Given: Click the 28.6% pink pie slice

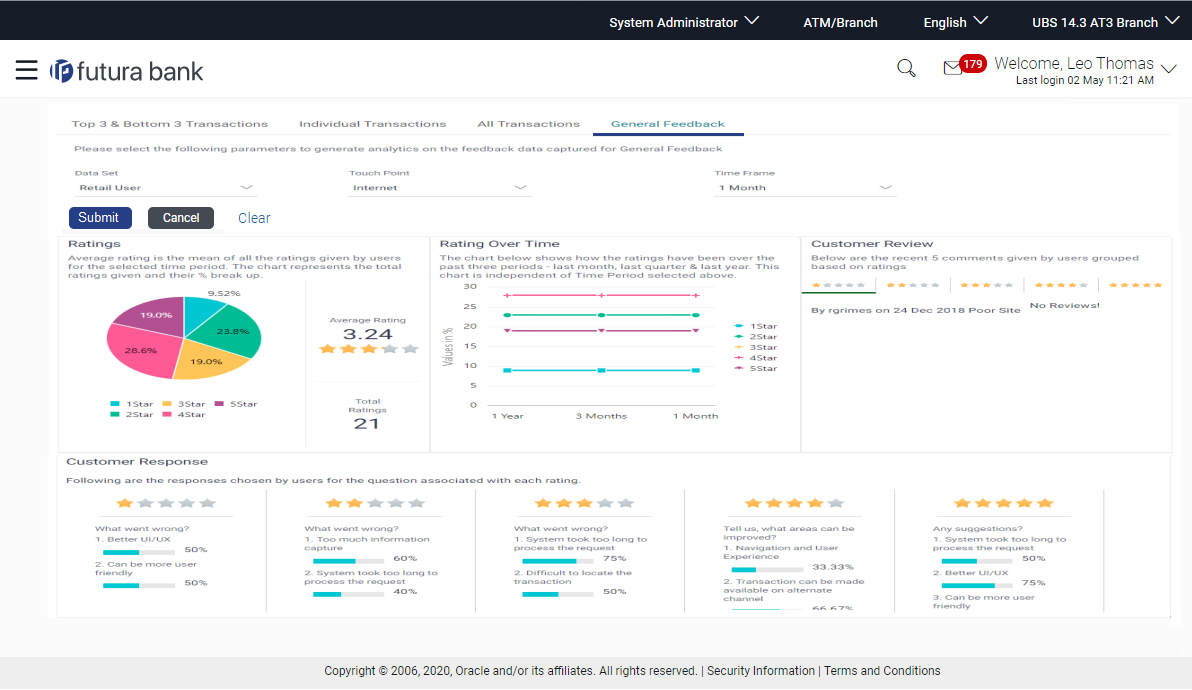Looking at the screenshot, I should point(141,350).
